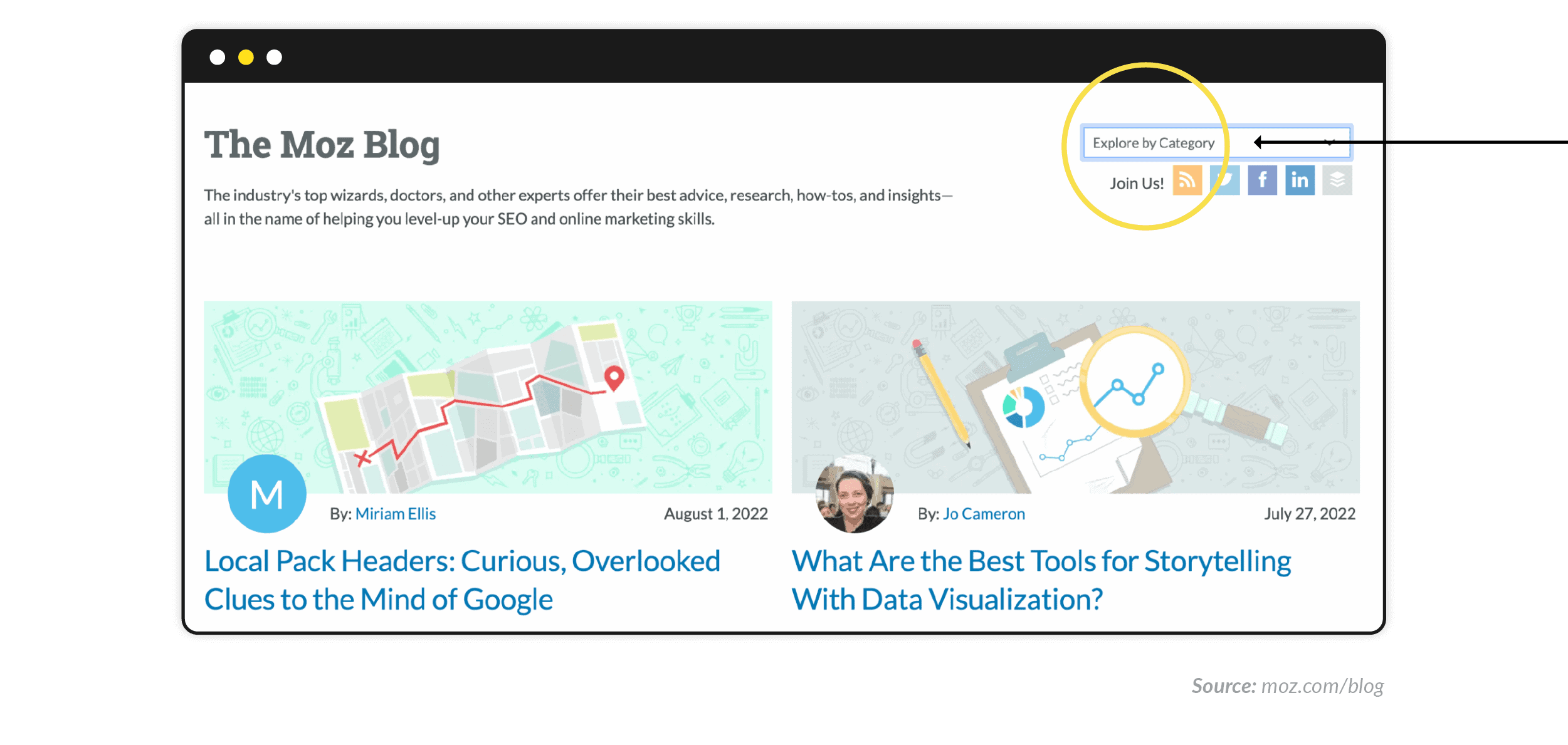Open the LinkedIn icon
Viewport: 1568px width, 745px height.
[x=1300, y=180]
